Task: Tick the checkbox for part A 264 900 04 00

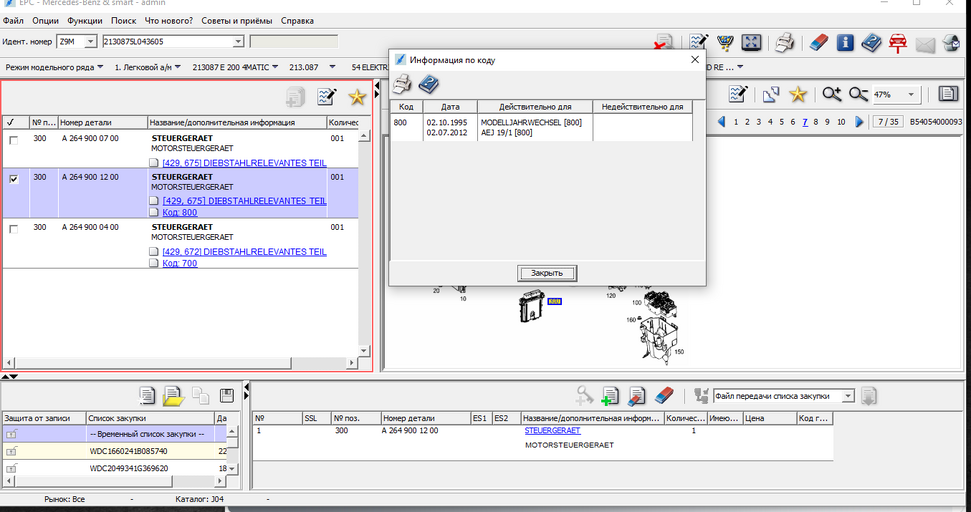Action: click(14, 229)
